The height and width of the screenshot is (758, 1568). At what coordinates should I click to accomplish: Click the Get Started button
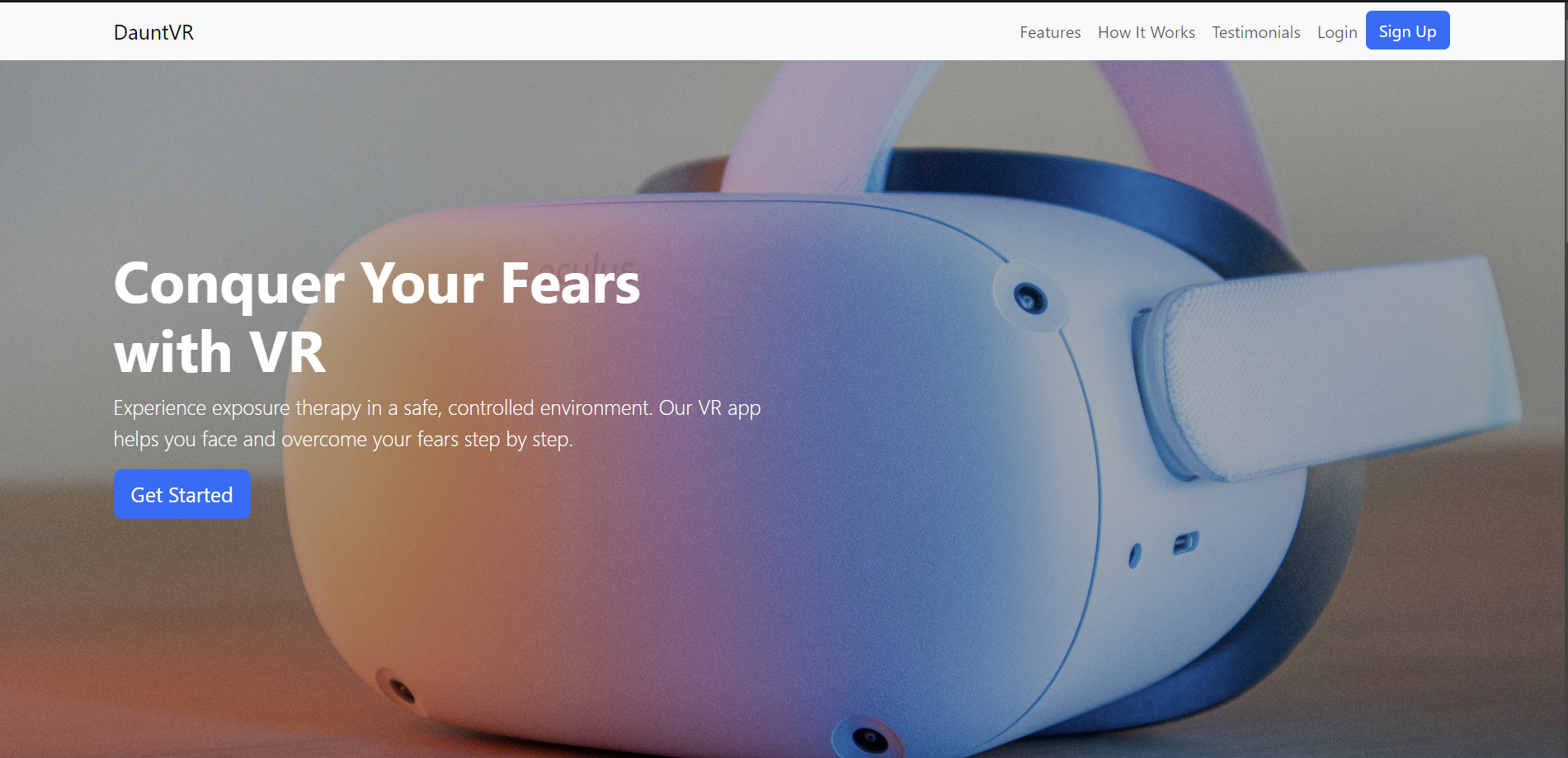(181, 494)
